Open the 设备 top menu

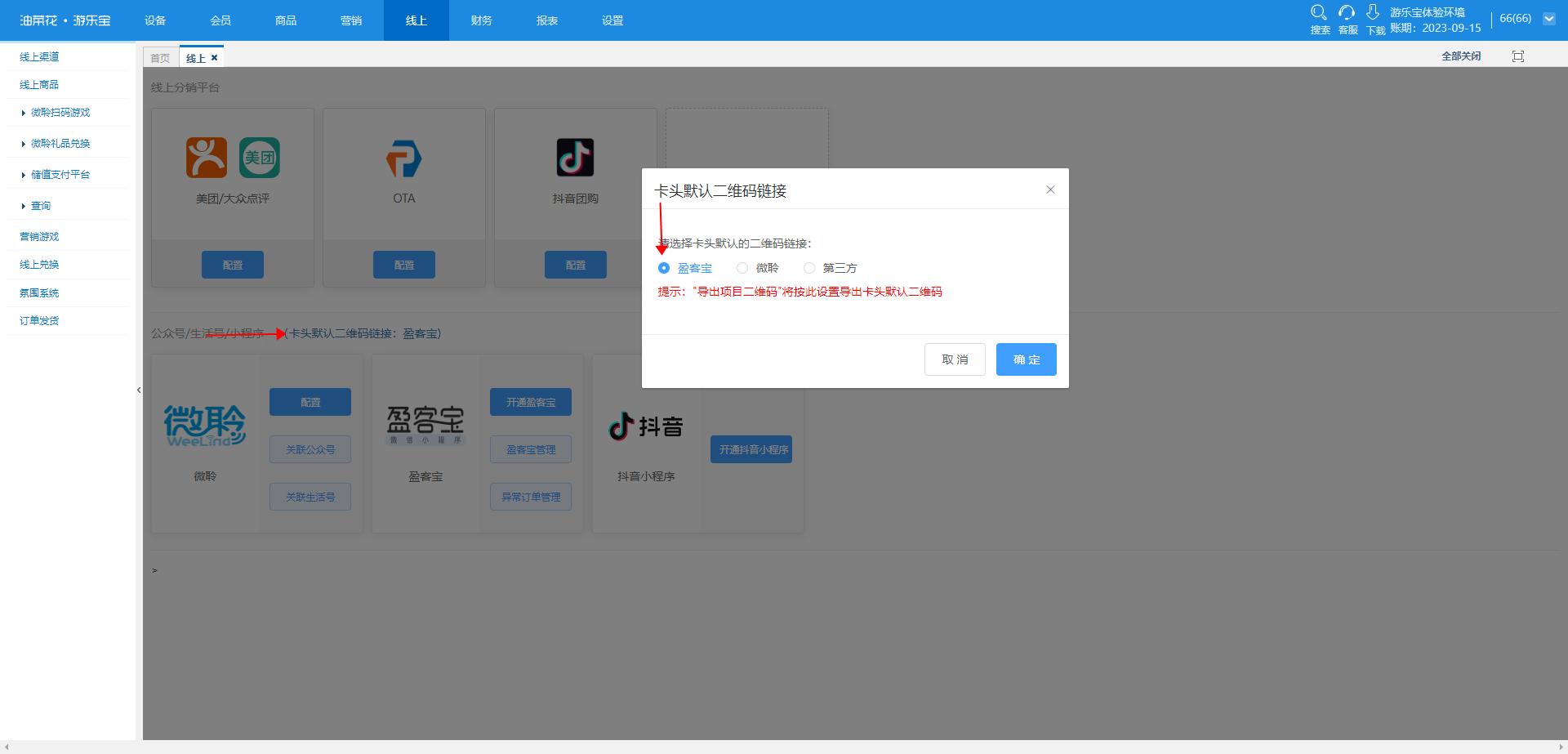click(x=155, y=20)
